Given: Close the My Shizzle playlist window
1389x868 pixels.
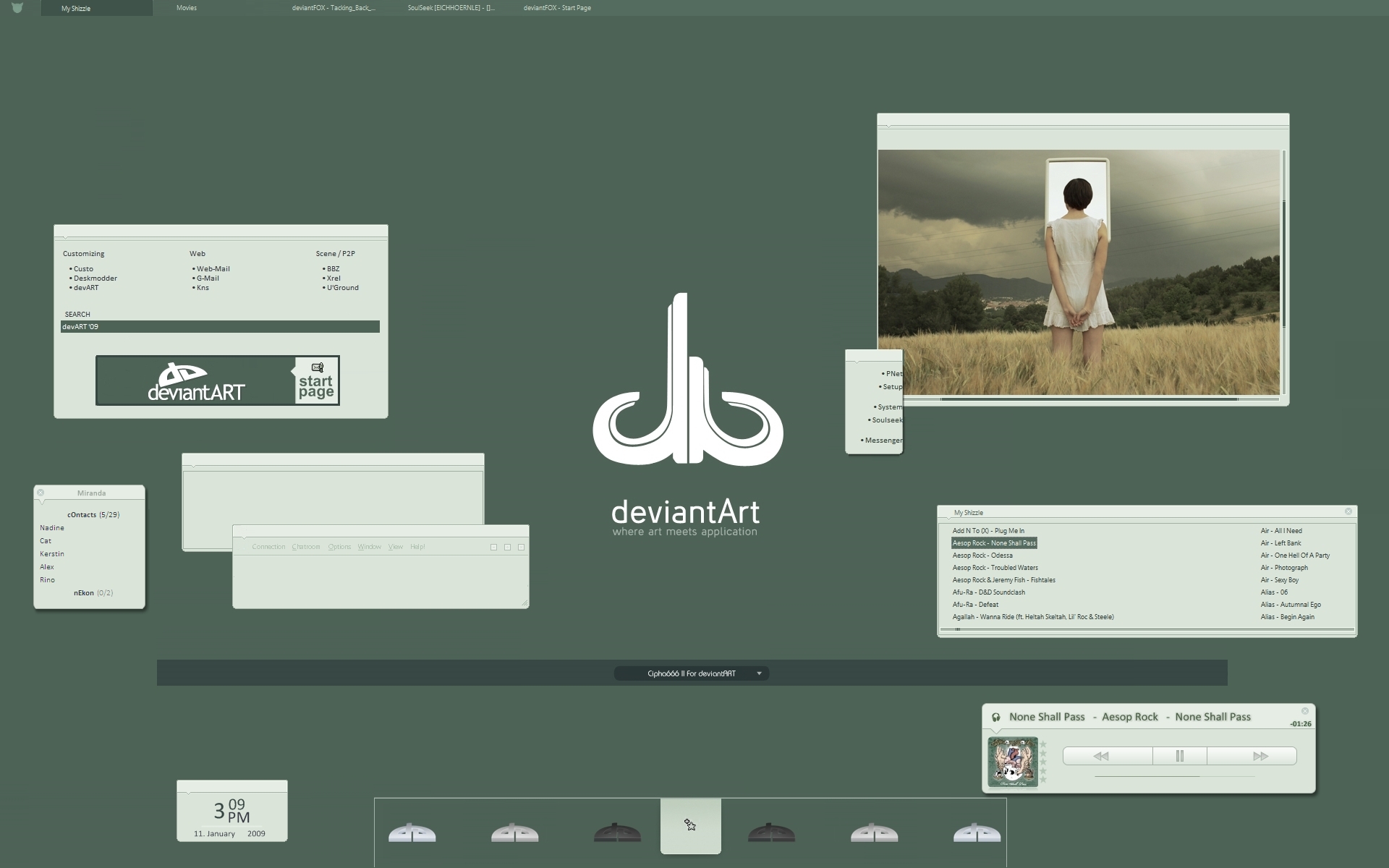Looking at the screenshot, I should tap(1348, 511).
